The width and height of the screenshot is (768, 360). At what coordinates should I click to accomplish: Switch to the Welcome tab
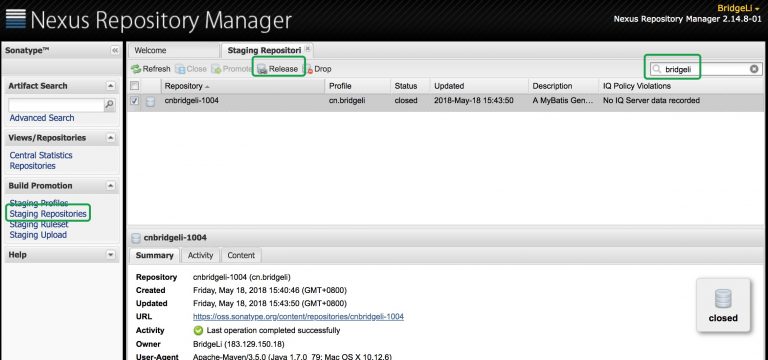click(x=173, y=50)
